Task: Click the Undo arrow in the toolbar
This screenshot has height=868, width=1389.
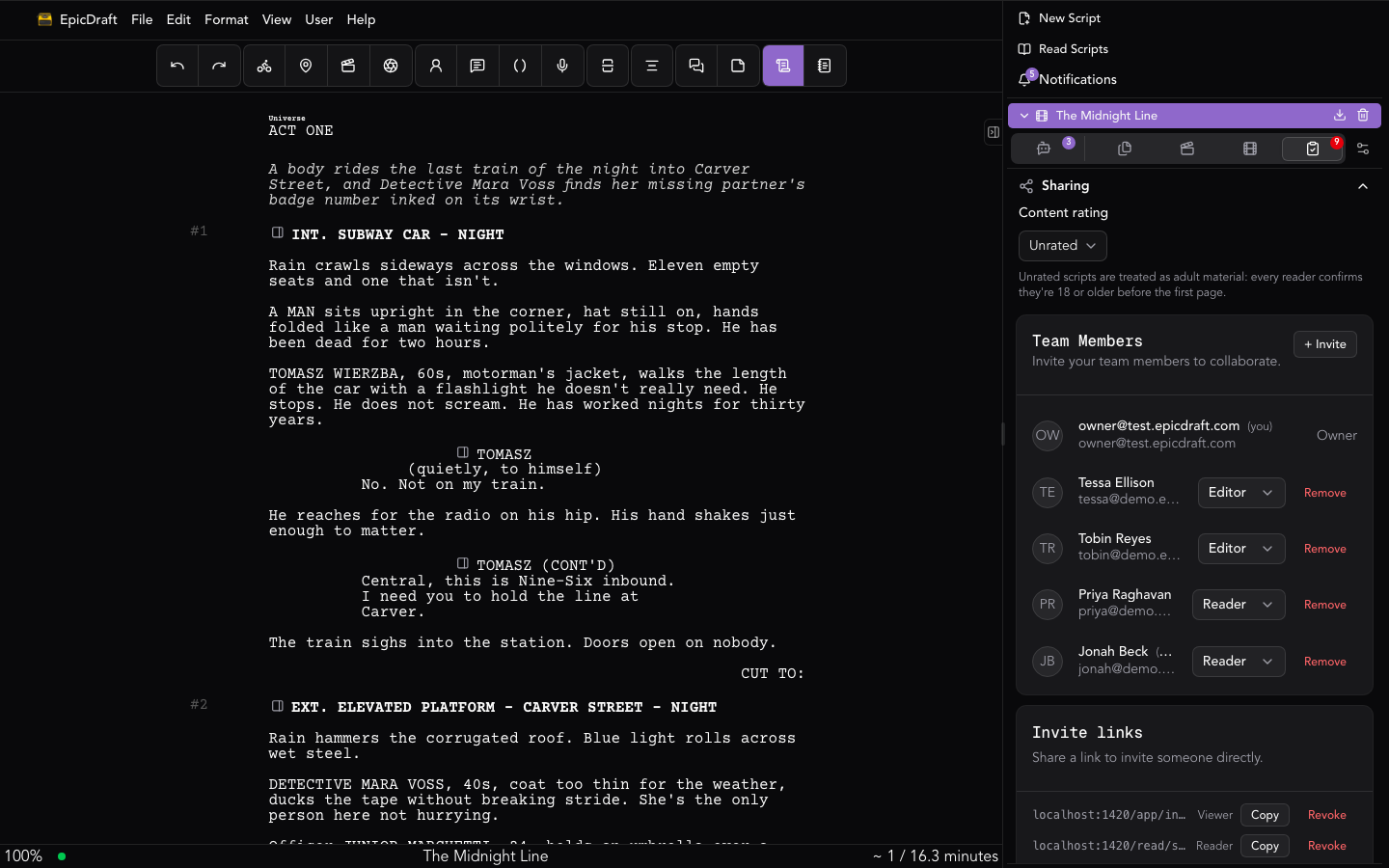Action: point(177,66)
